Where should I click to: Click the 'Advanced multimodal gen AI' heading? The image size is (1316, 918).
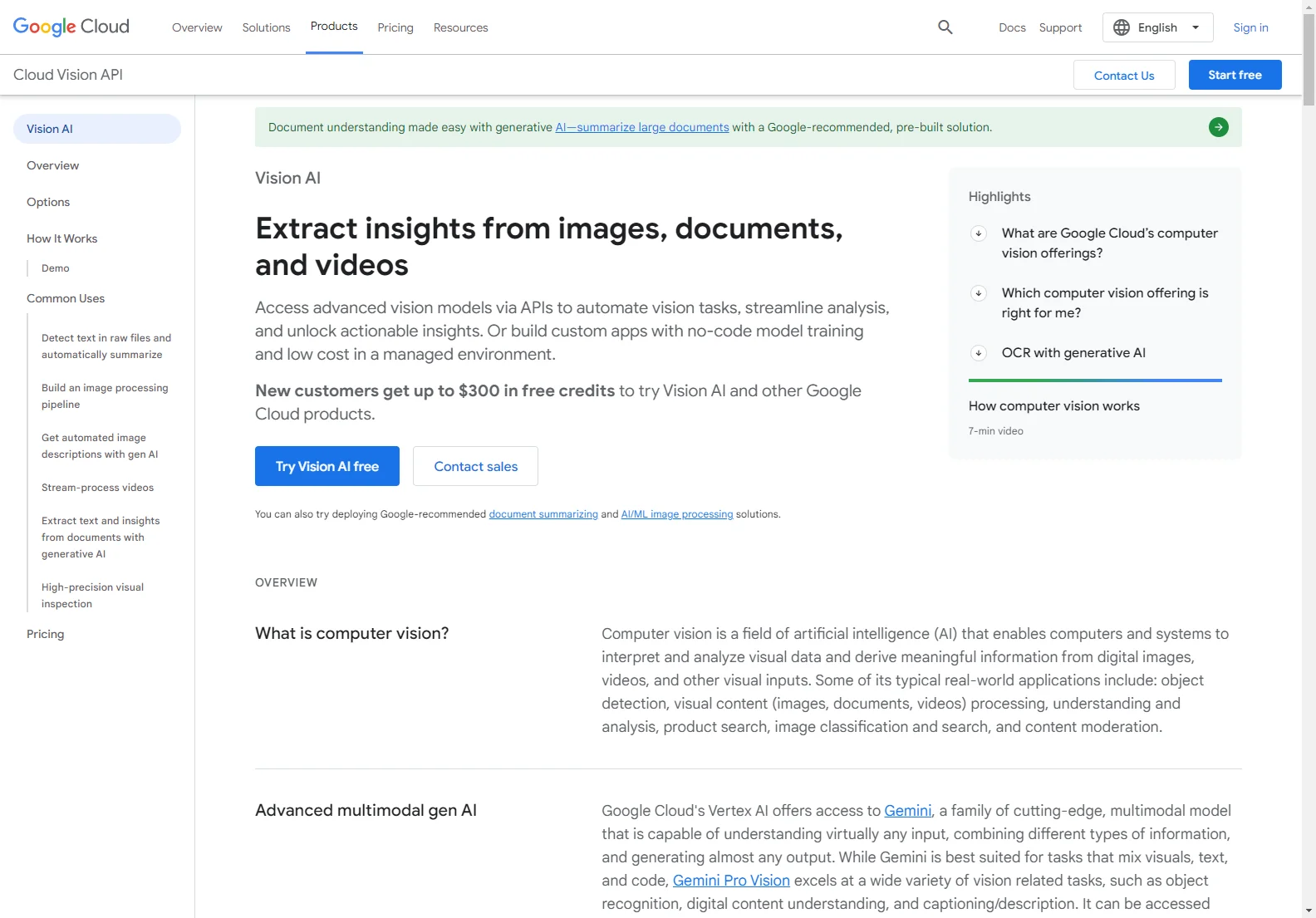point(366,811)
